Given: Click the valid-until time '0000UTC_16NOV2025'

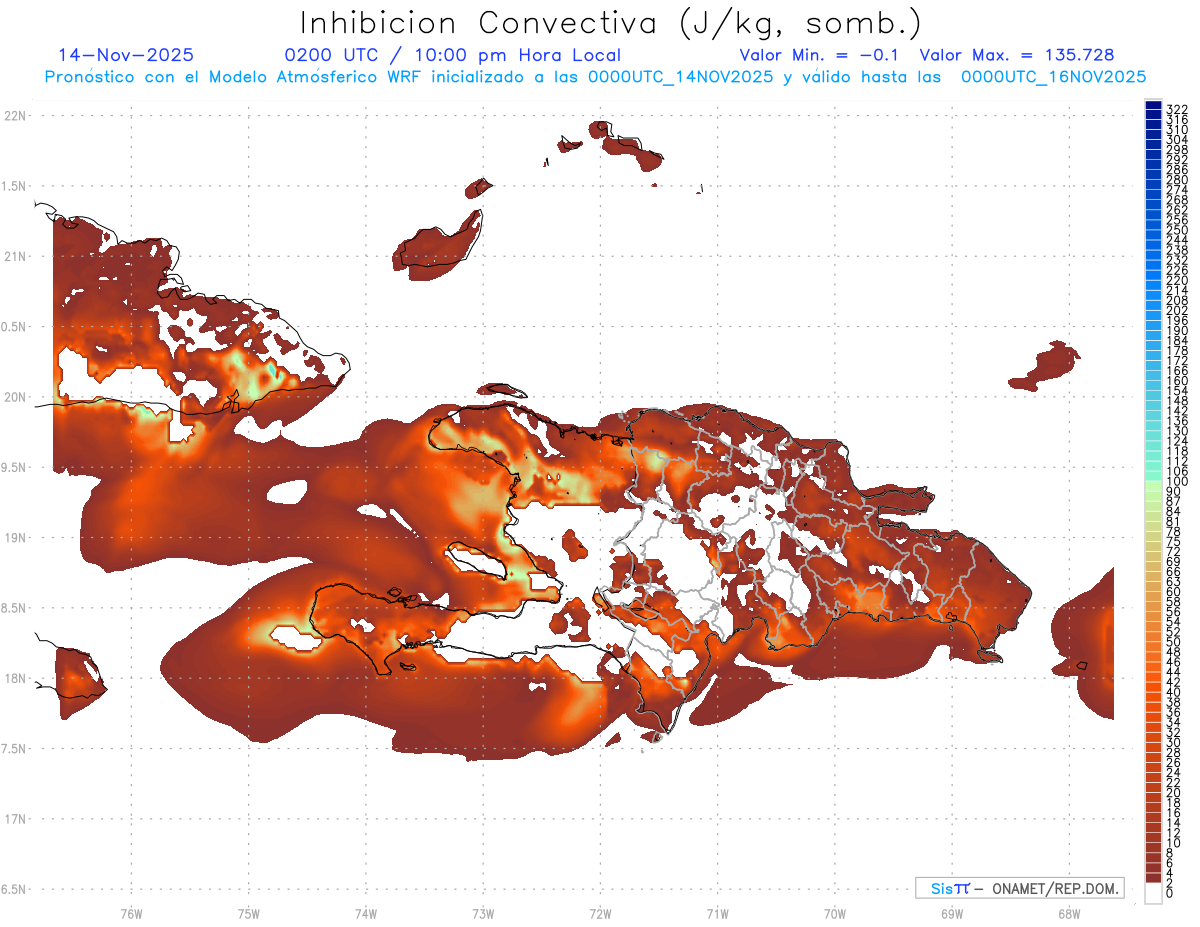Looking at the screenshot, I should 1053,76.
